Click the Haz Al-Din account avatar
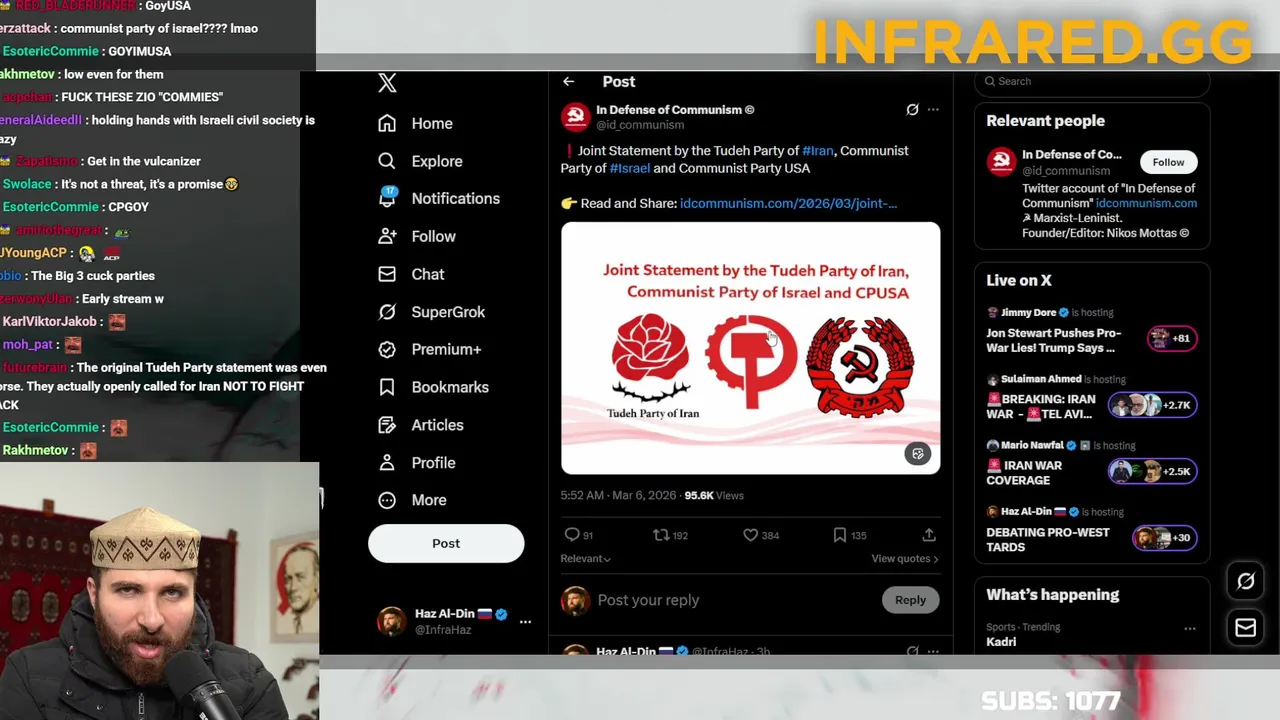This screenshot has height=720, width=1280. tap(391, 621)
